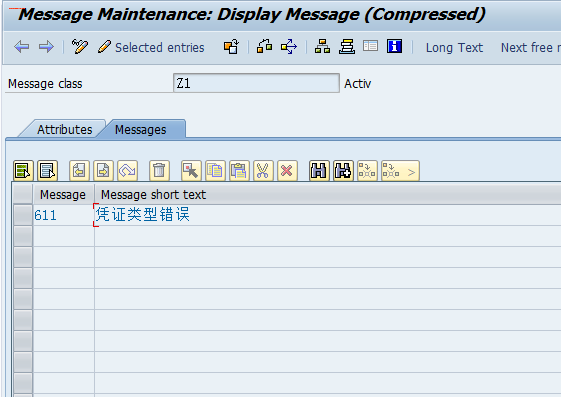Click the Select all rows icon
The width and height of the screenshot is (561, 397).
23,170
